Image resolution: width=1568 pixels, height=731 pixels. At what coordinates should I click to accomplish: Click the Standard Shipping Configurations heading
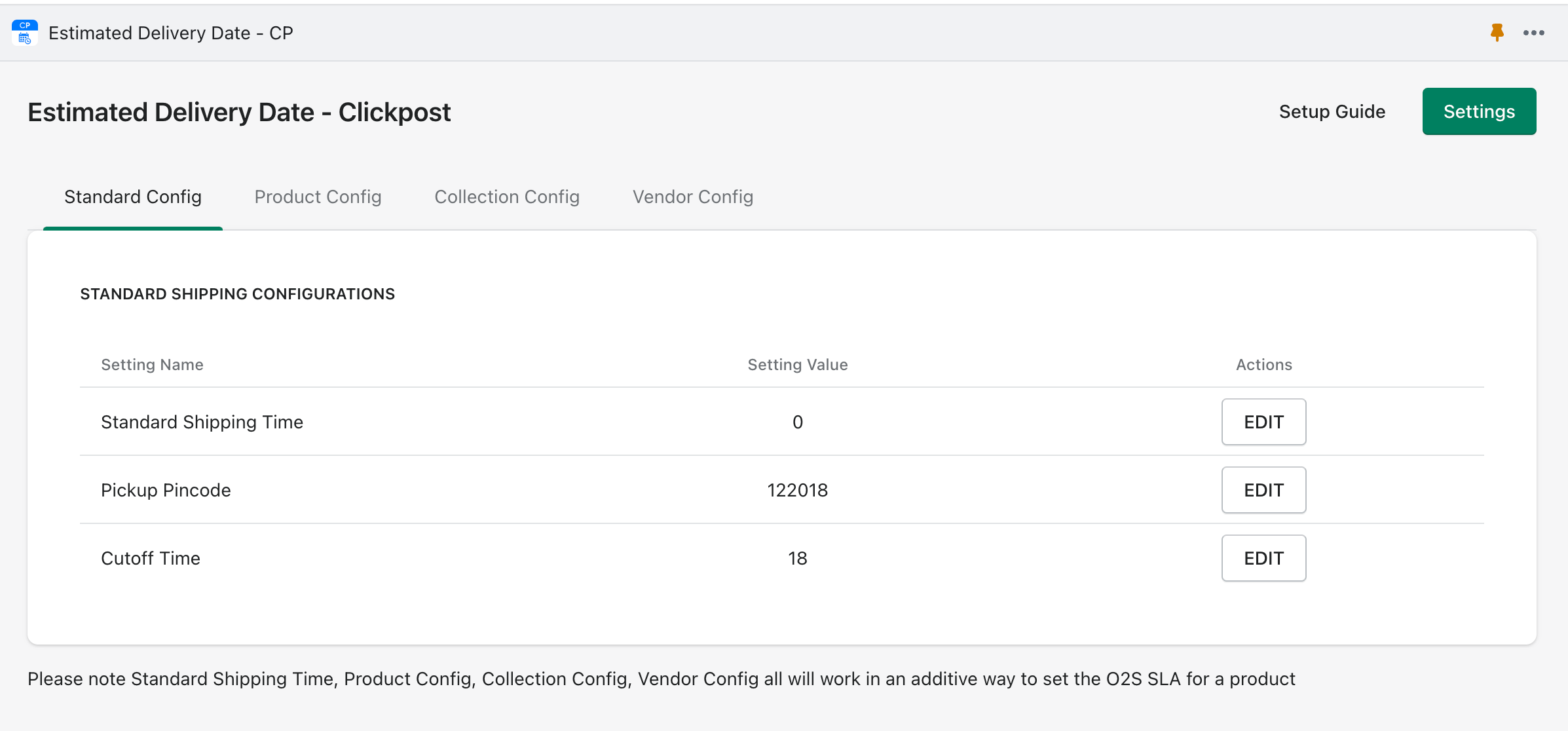(x=237, y=294)
